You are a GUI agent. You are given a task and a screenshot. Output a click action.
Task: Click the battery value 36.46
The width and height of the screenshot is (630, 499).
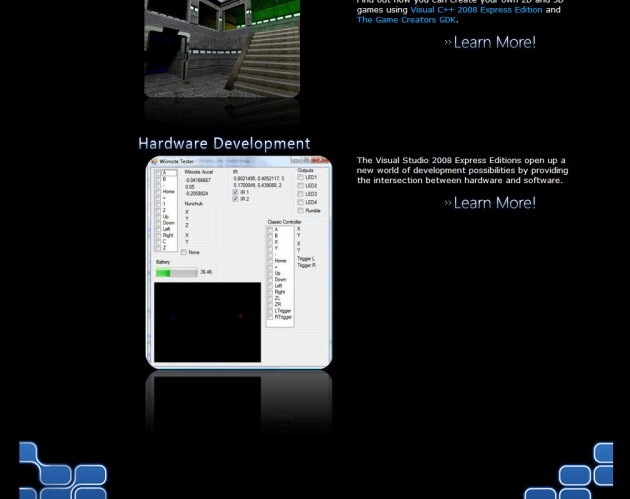coord(206,272)
